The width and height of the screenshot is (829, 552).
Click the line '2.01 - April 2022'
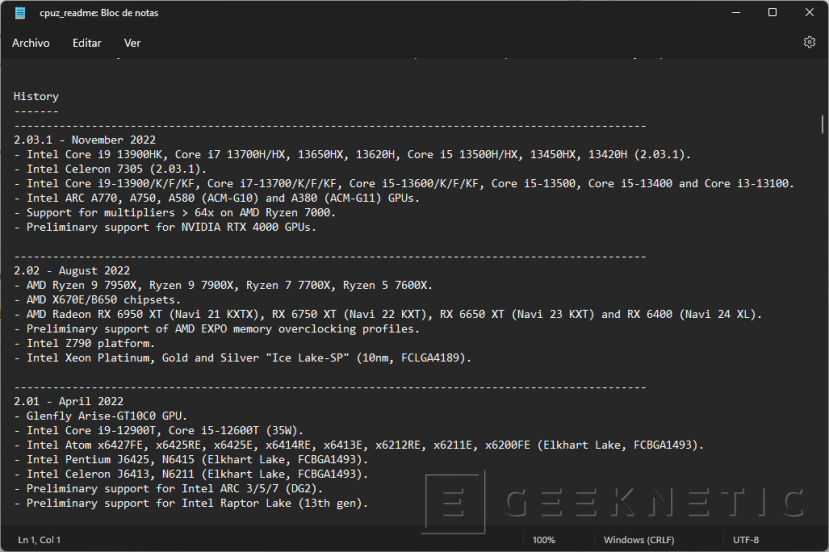point(68,401)
